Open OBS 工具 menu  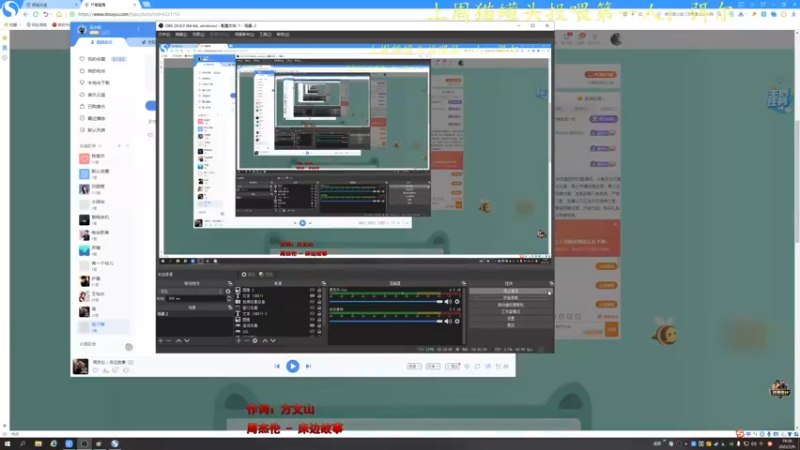tap(265, 35)
